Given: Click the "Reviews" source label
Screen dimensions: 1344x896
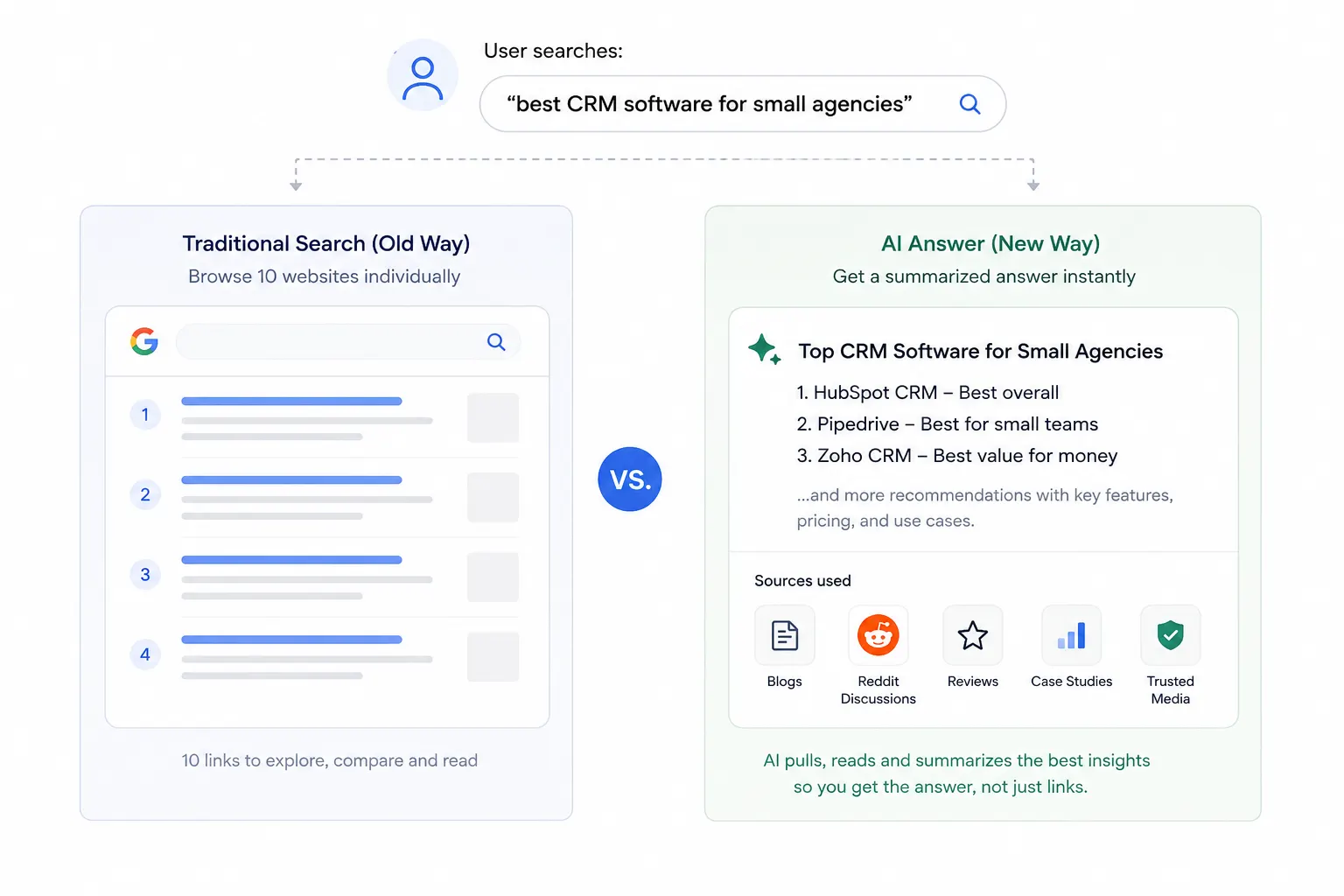Looking at the screenshot, I should tap(973, 682).
